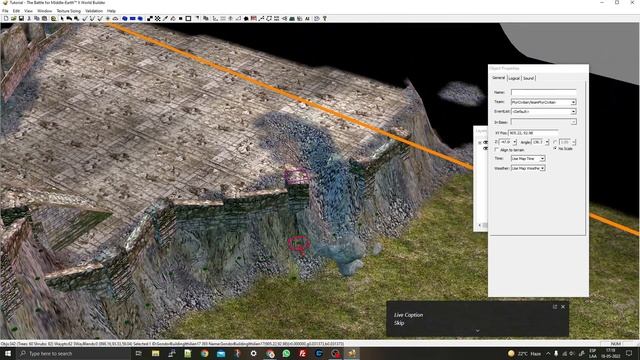This screenshot has width=640, height=360.
Task: Switch to the Logical tab
Action: point(514,78)
